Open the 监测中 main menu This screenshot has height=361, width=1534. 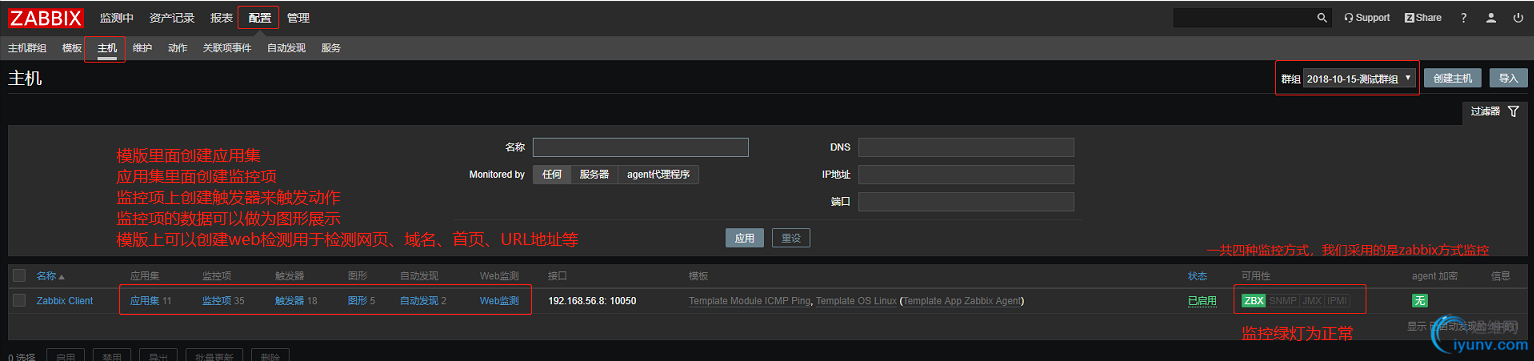point(116,17)
